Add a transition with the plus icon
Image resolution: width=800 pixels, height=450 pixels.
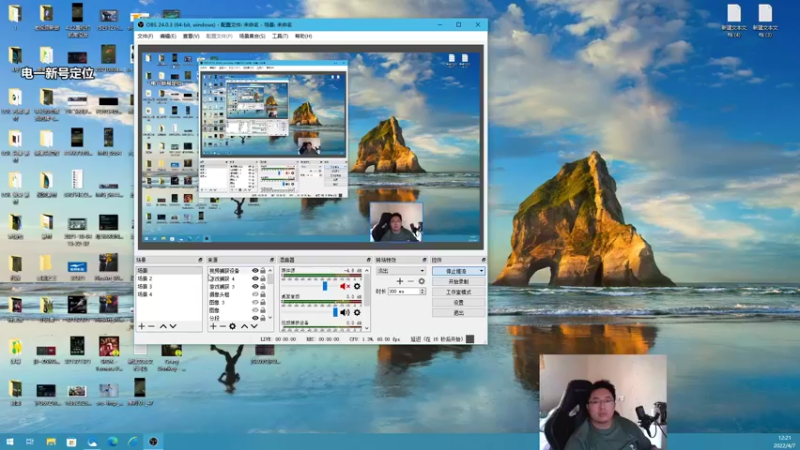tap(400, 281)
